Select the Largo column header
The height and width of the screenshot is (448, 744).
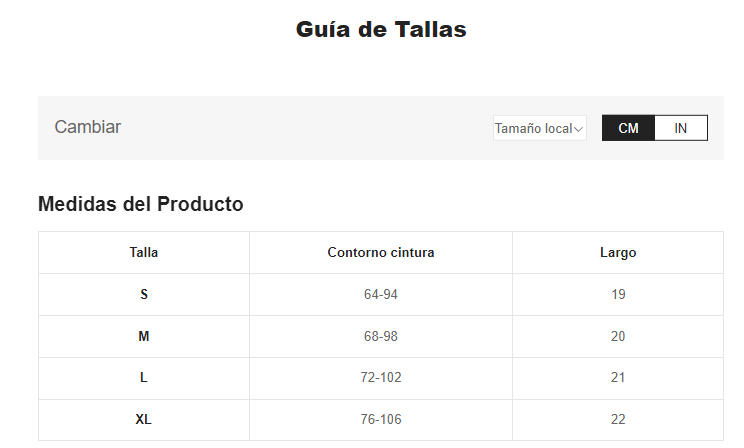618,253
